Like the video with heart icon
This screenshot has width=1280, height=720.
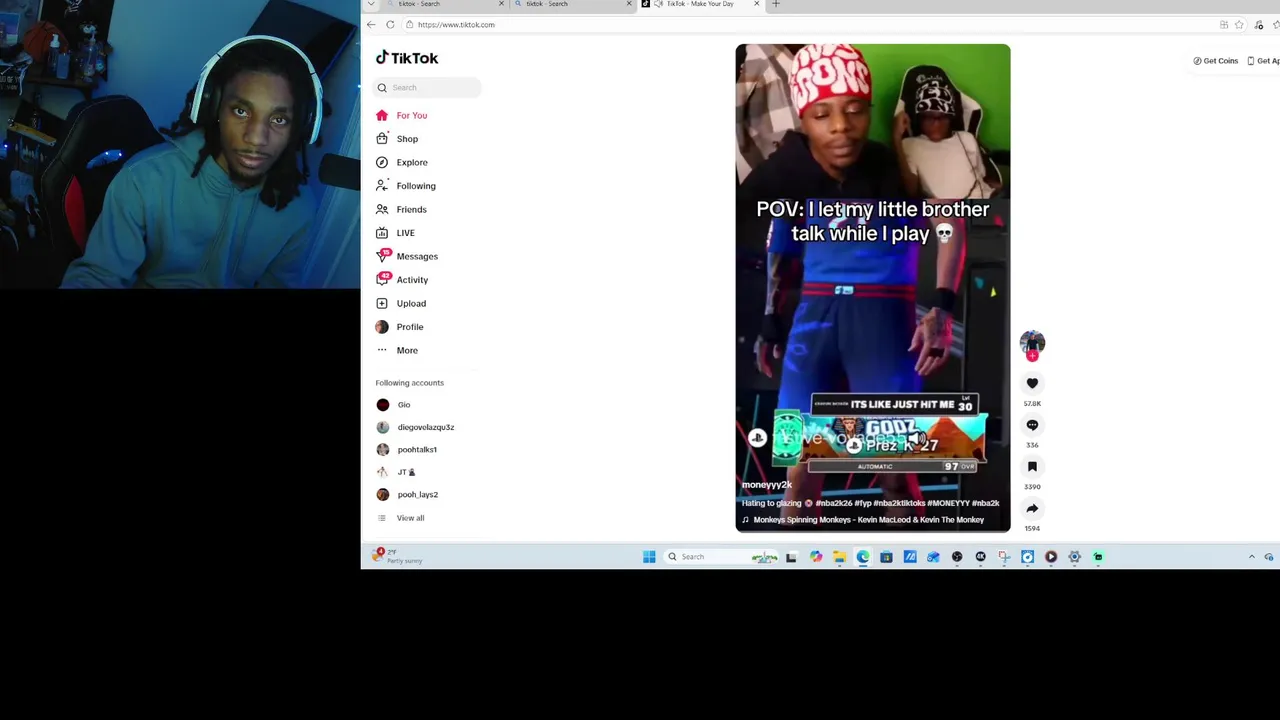(1032, 383)
